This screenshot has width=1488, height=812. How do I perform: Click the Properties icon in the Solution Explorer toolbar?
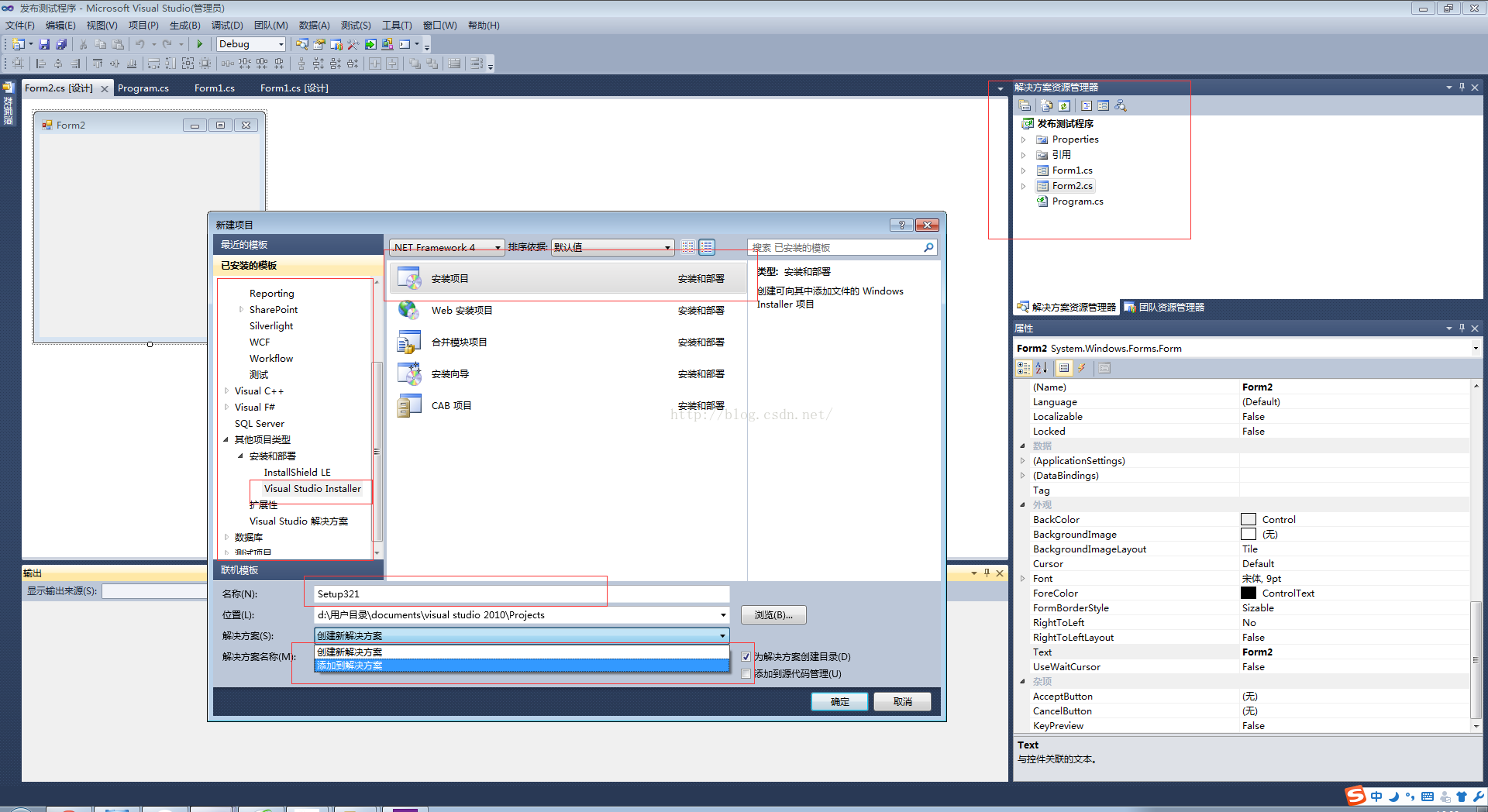click(1025, 105)
